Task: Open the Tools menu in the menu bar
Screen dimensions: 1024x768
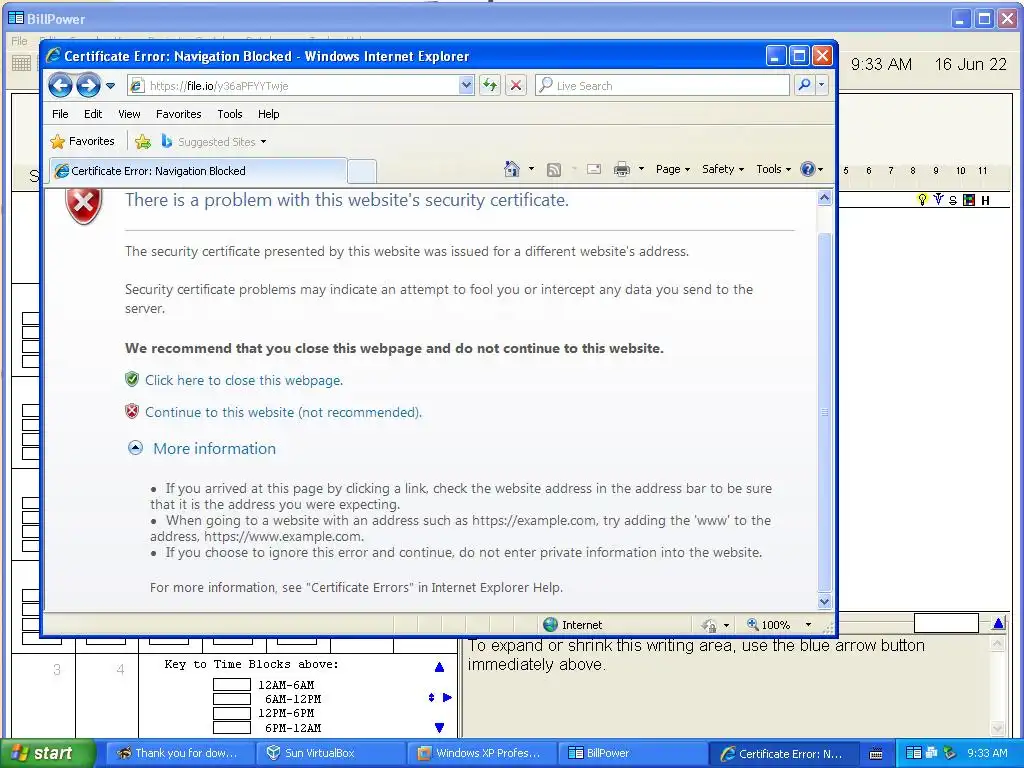Action: pyautogui.click(x=230, y=114)
